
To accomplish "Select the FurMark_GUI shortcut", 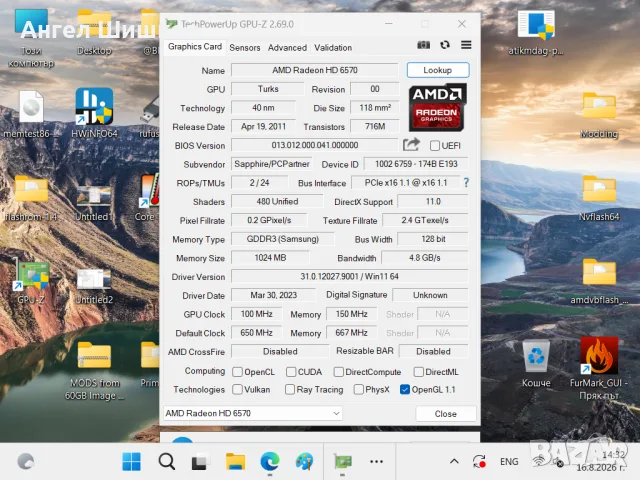I will click(x=599, y=368).
